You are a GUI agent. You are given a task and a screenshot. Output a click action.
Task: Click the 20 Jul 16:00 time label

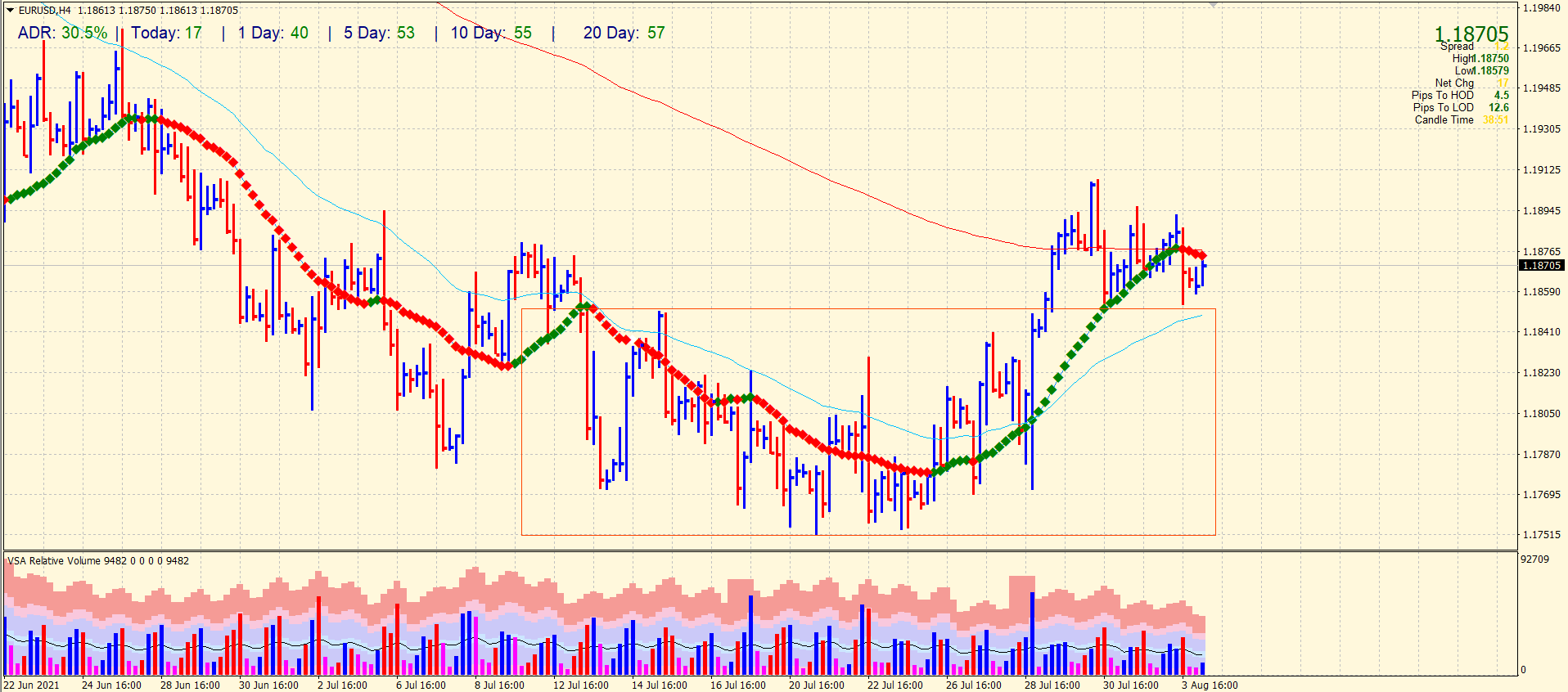[817, 685]
